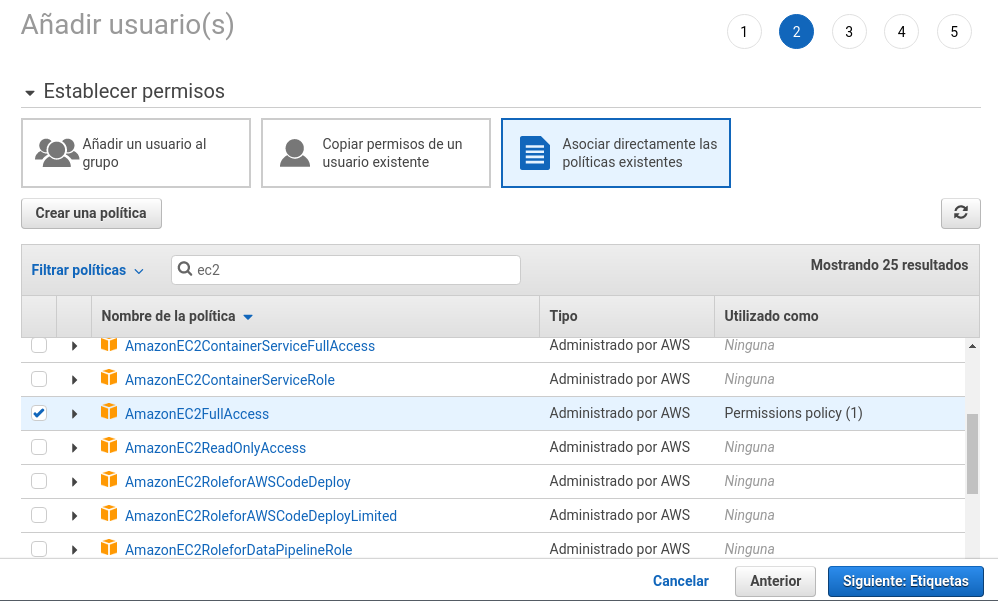Open the AmazonEC2ContainerServiceRole policy link
The height and width of the screenshot is (601, 998).
(230, 380)
